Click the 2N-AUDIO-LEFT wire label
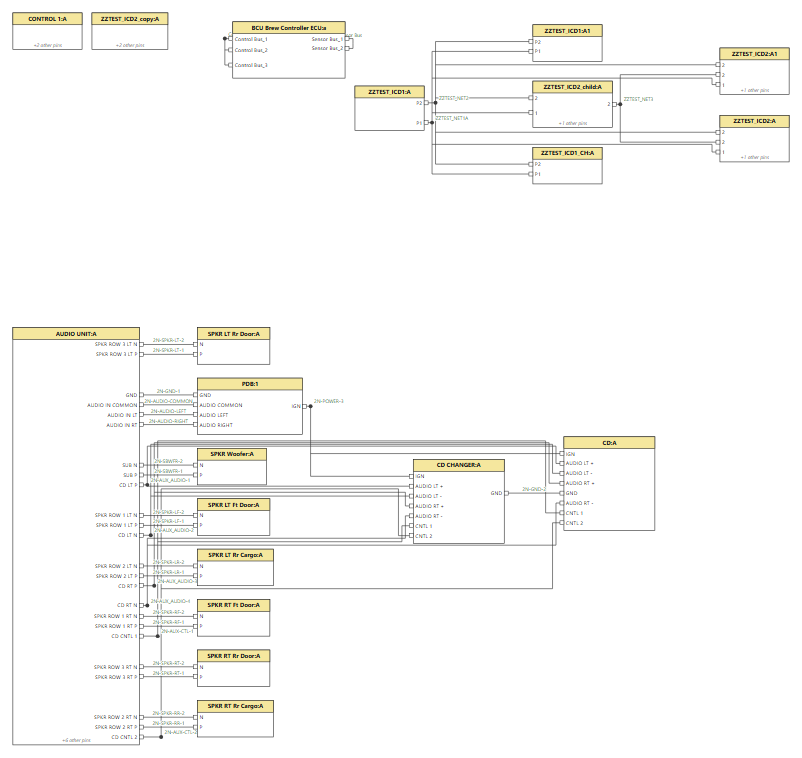Viewport: 802px width, 758px height. [x=168, y=411]
